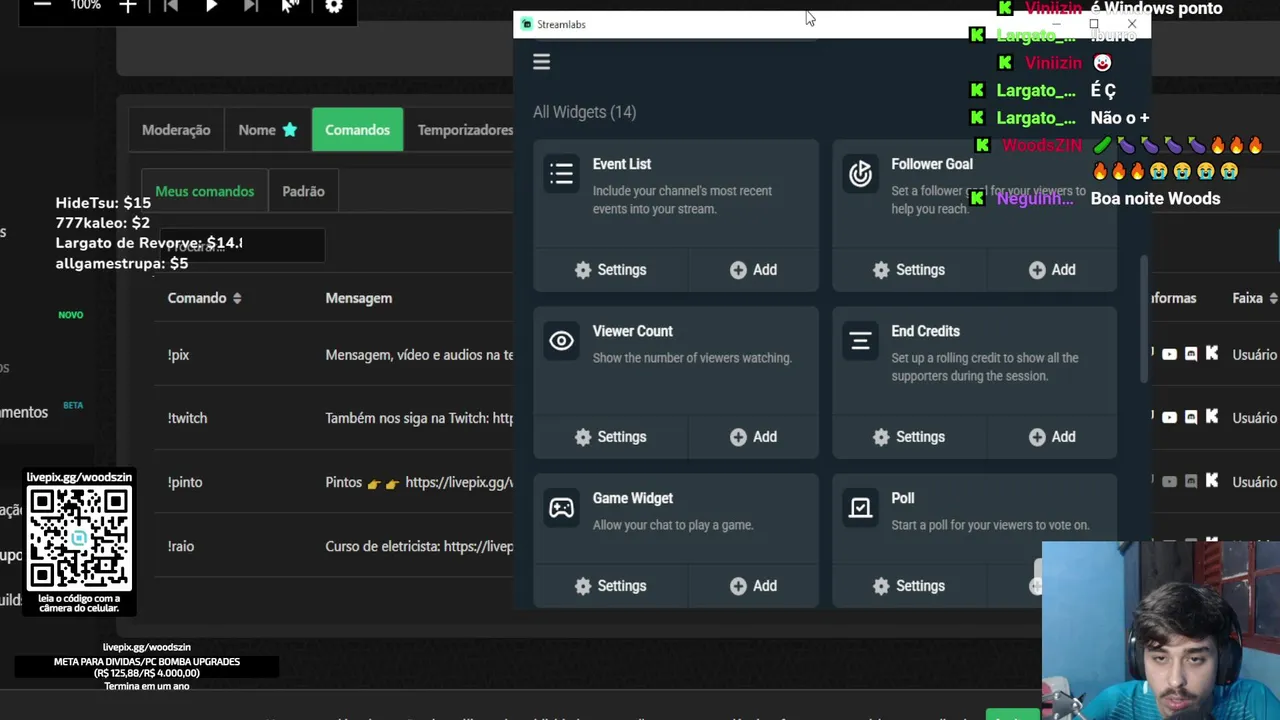This screenshot has height=720, width=1280.
Task: Open Settings for Follower Goal widget
Action: coord(908,270)
